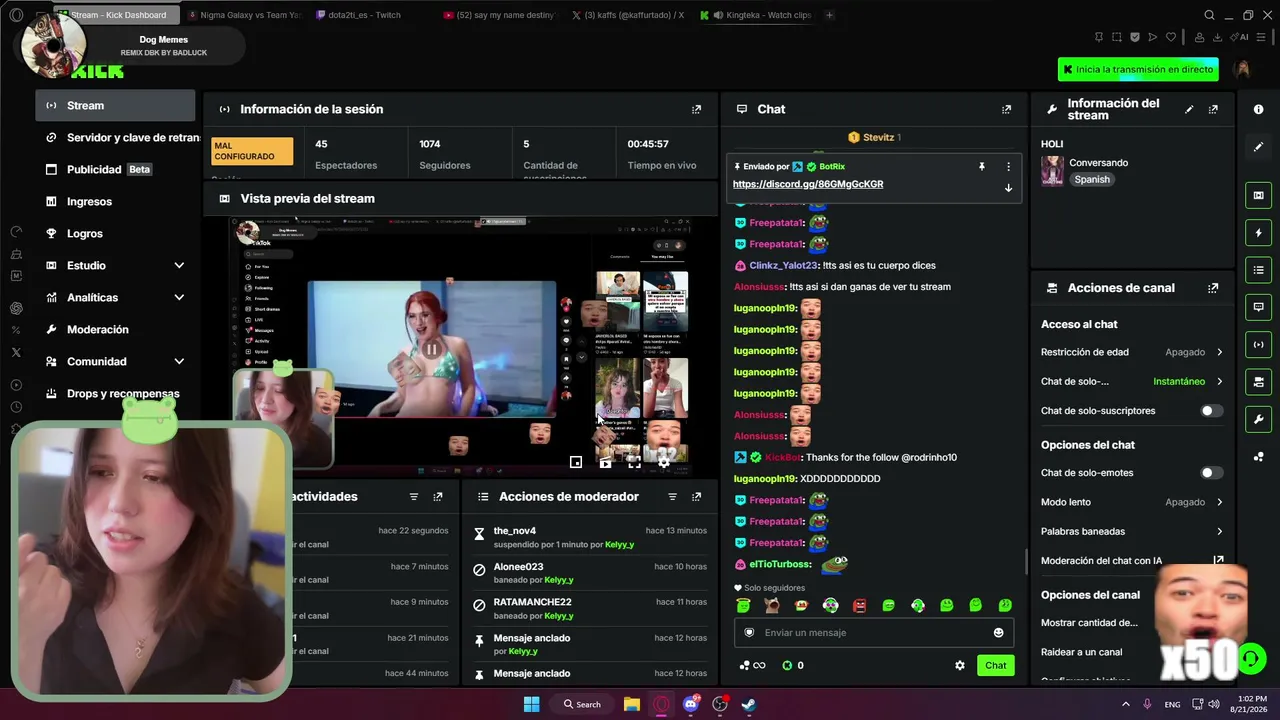Filter the Acciones de moderador list
Image resolution: width=1280 pixels, height=720 pixels.
[672, 497]
